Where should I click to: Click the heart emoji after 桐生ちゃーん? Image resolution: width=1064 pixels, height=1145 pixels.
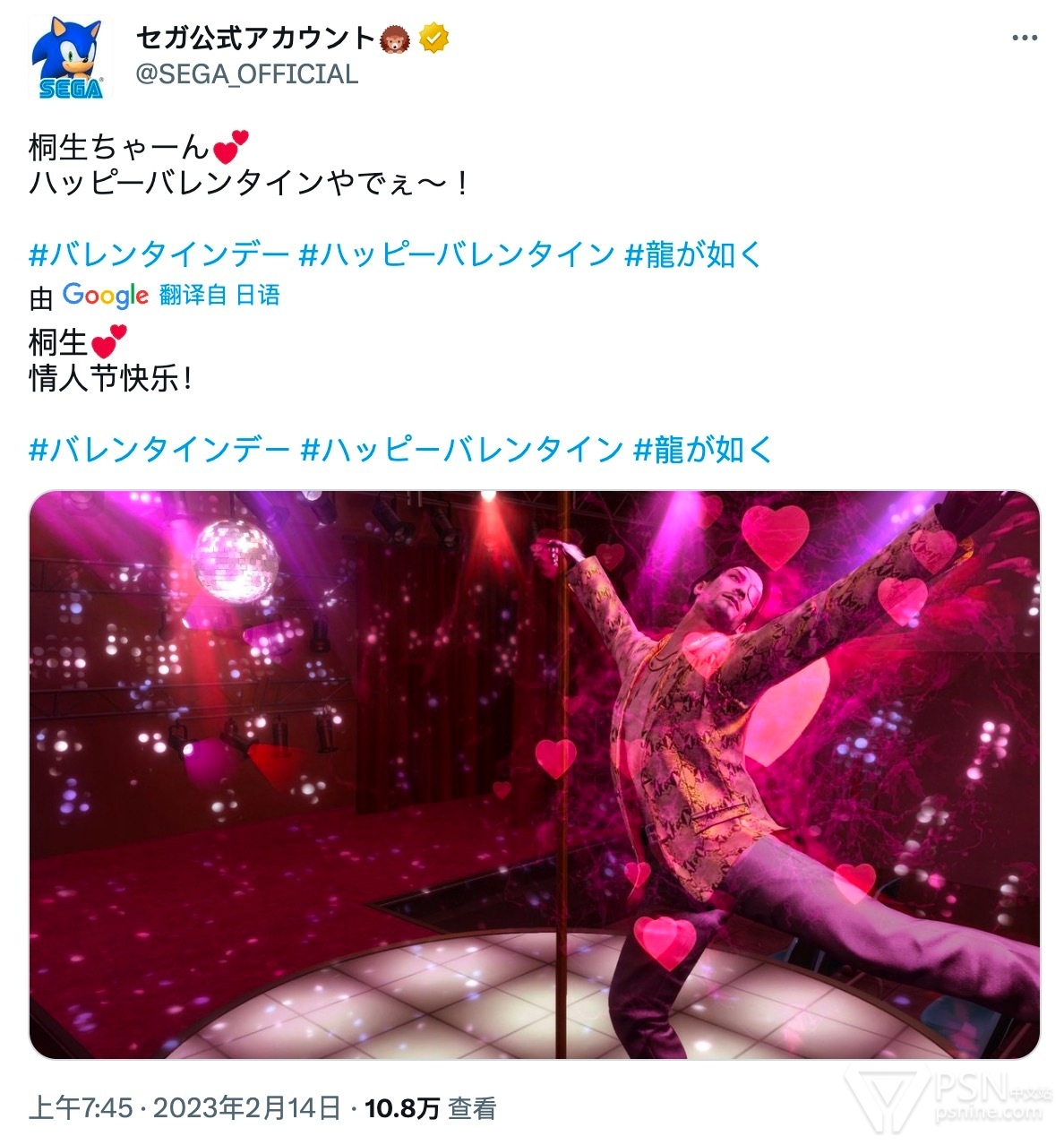click(x=229, y=147)
